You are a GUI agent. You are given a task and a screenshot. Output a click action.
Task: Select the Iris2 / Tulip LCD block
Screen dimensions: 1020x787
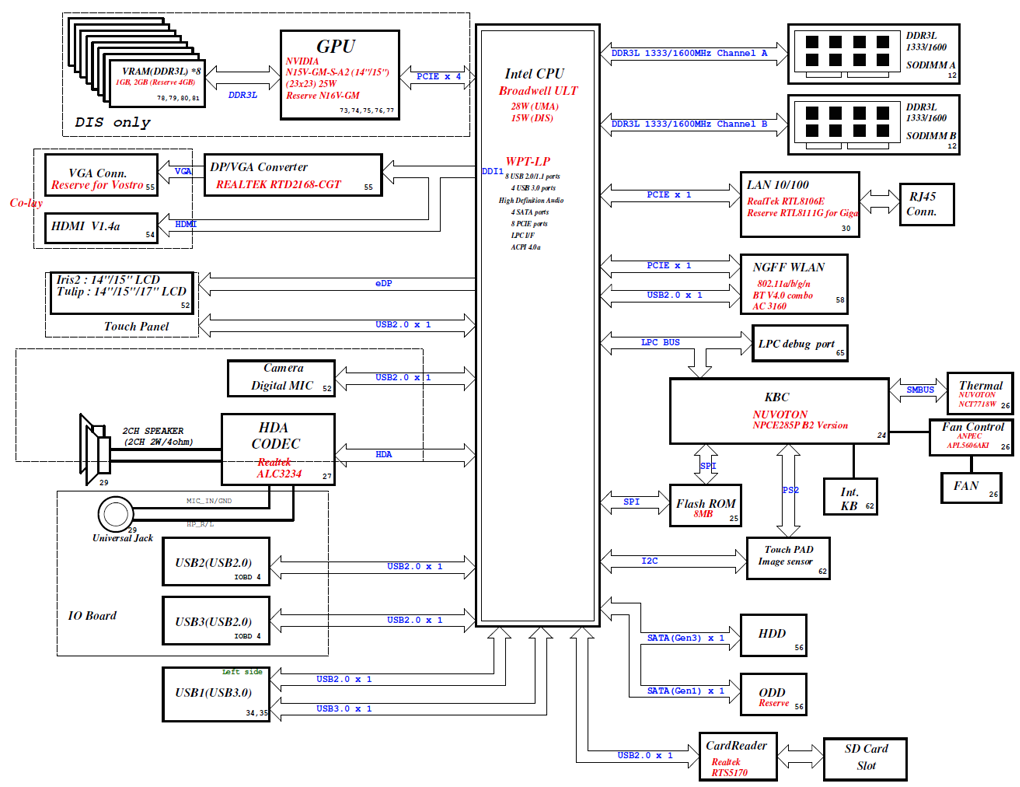point(122,293)
